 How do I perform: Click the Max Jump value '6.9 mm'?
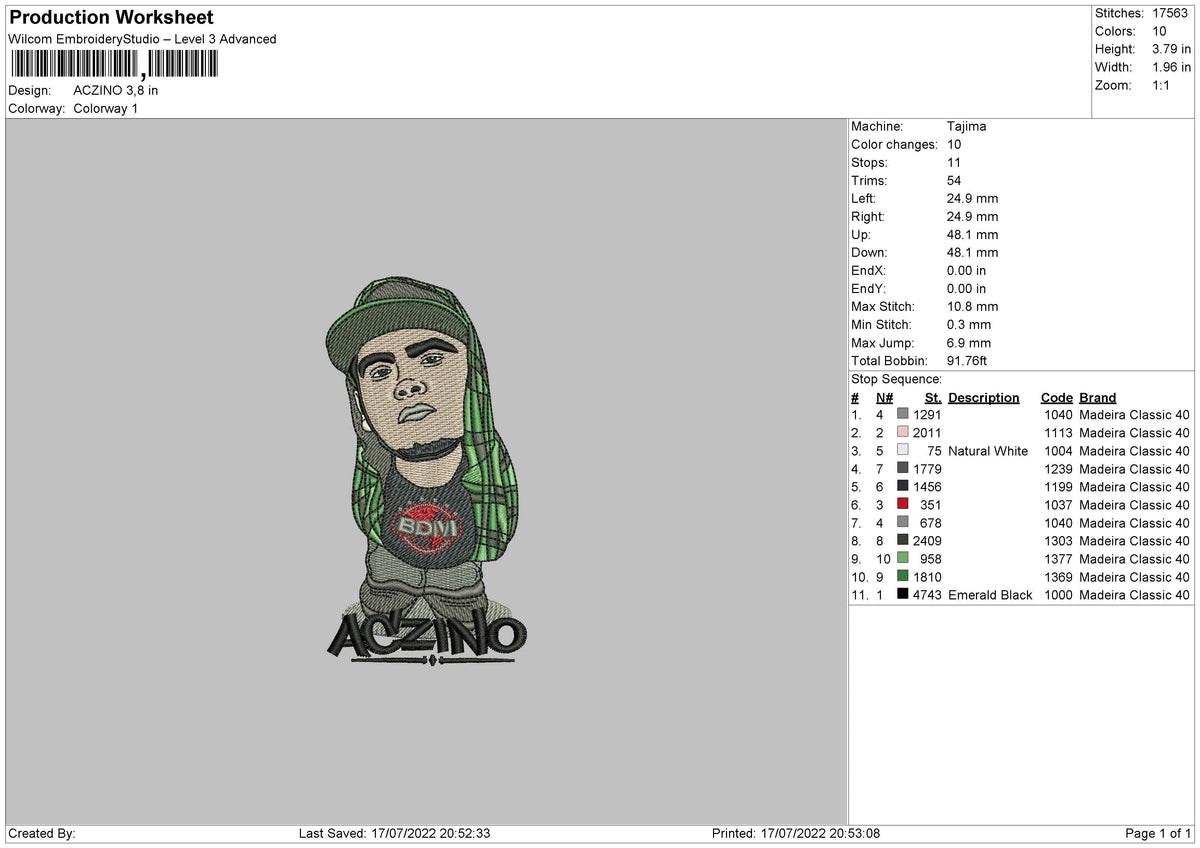coord(969,342)
